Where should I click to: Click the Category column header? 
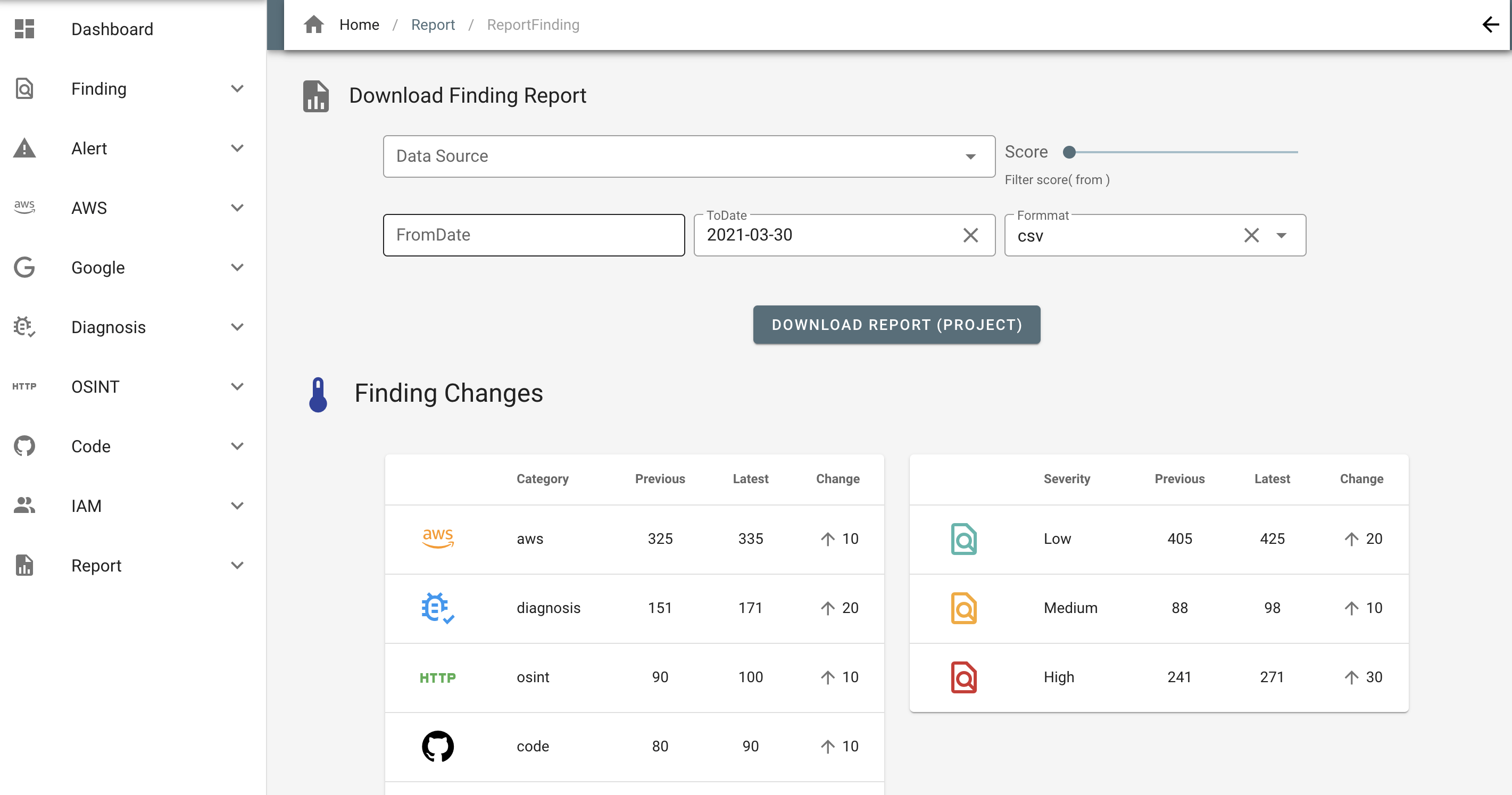pos(542,478)
